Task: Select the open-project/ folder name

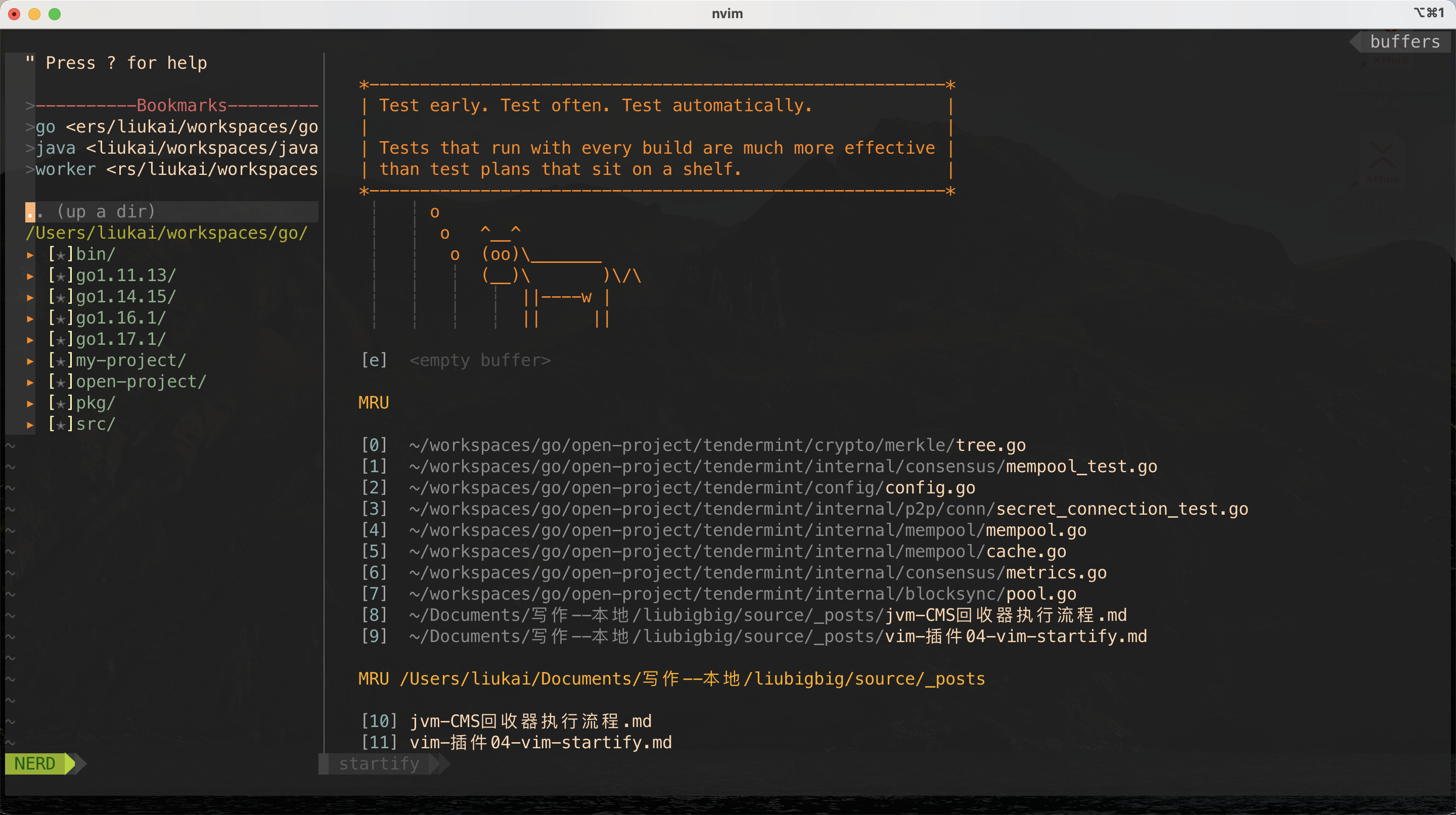Action: (x=142, y=382)
